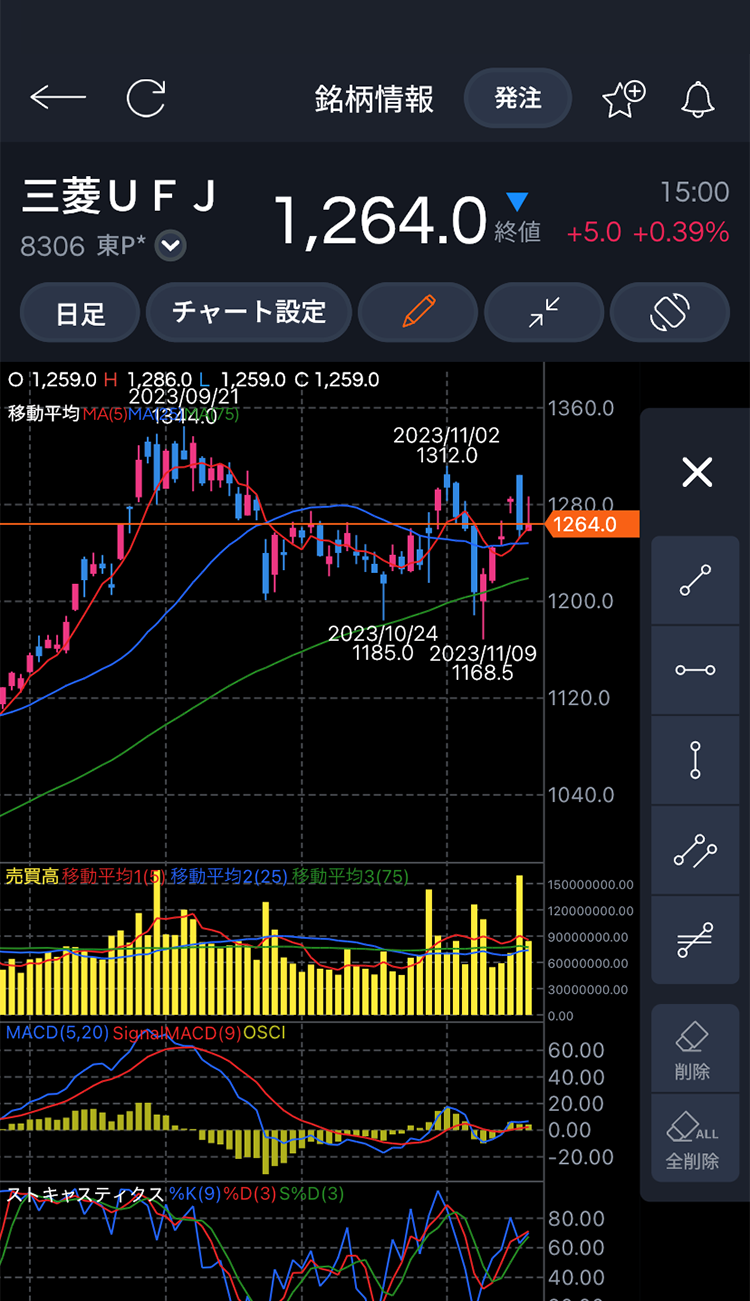Tap the blue down triangle beside the price
The image size is (750, 1301).
point(517,202)
